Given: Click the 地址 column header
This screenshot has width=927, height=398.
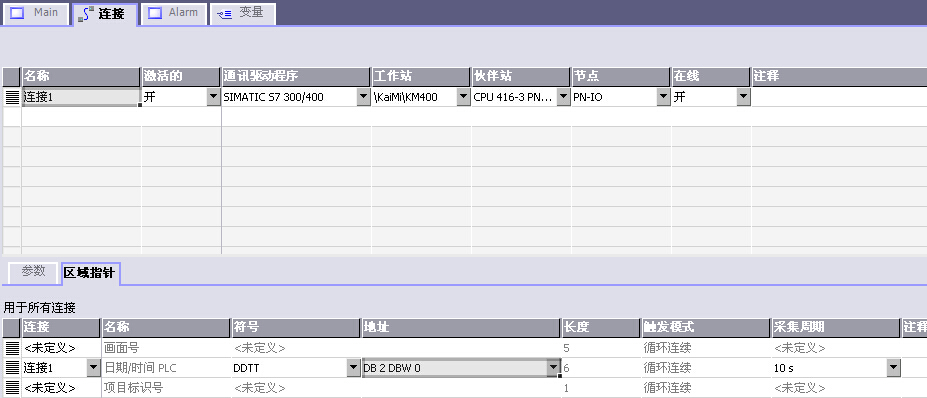Looking at the screenshot, I should (461, 328).
